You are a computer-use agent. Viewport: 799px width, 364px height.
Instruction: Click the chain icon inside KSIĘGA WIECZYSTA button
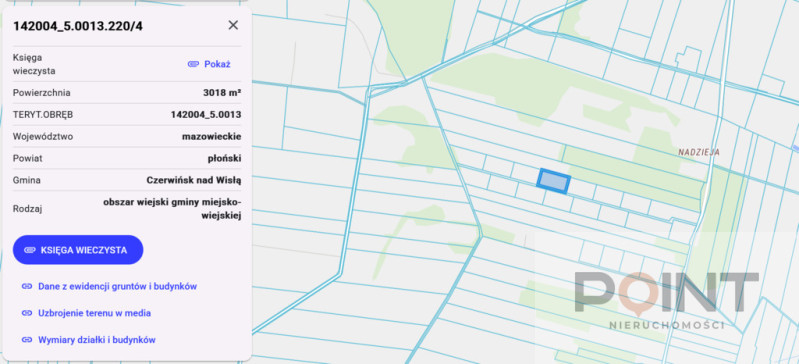click(30, 250)
